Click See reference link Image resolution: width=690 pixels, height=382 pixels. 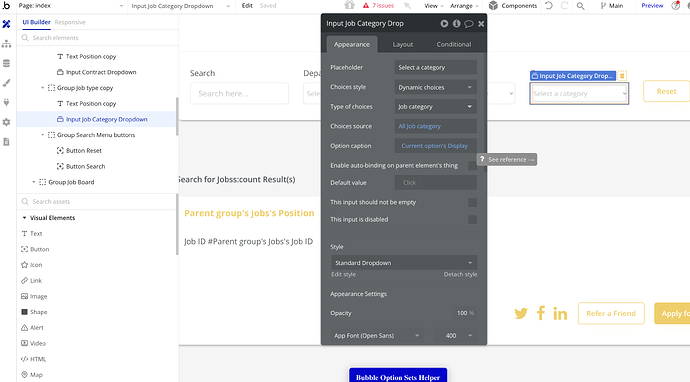507,159
